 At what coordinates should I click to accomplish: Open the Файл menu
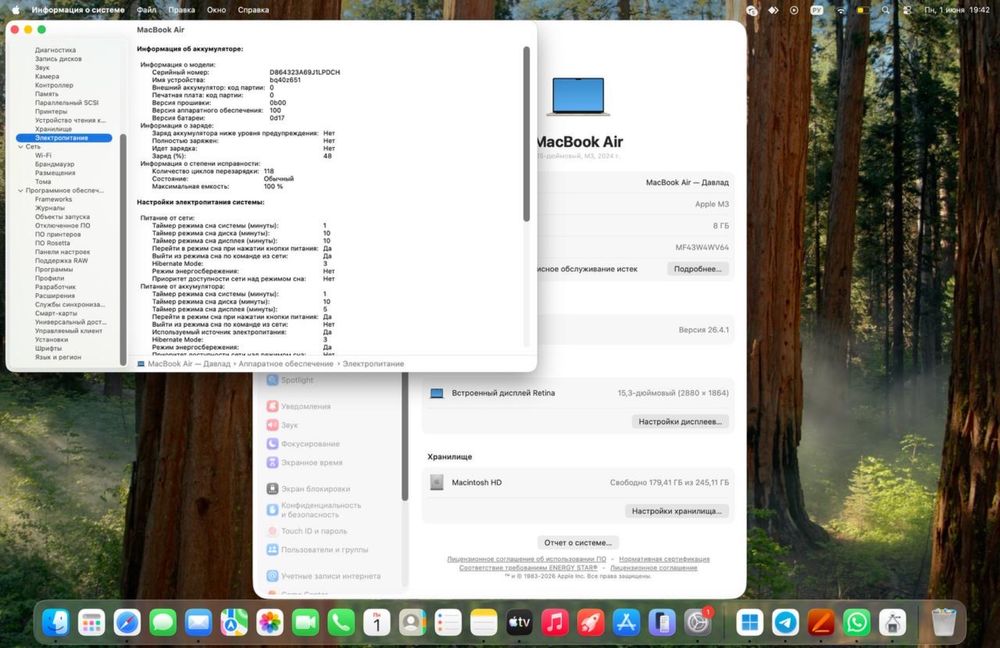pyautogui.click(x=146, y=10)
